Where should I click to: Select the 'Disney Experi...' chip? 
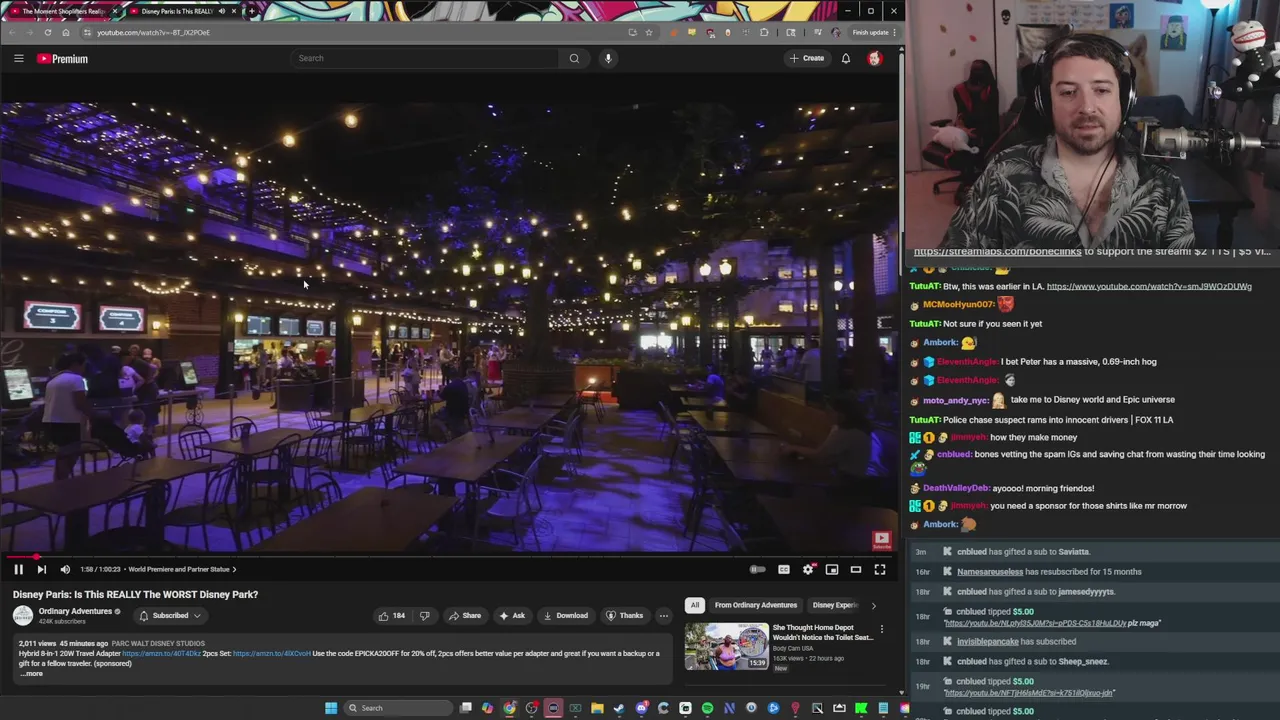tap(835, 605)
